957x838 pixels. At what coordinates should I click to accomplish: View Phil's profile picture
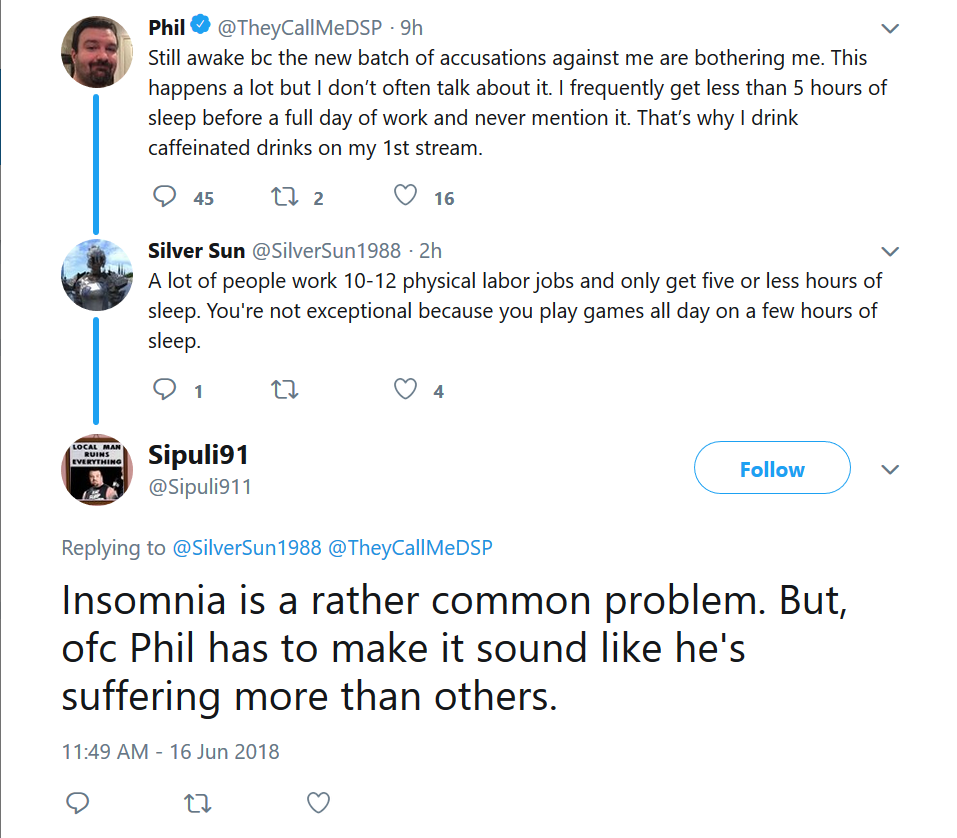coord(96,52)
